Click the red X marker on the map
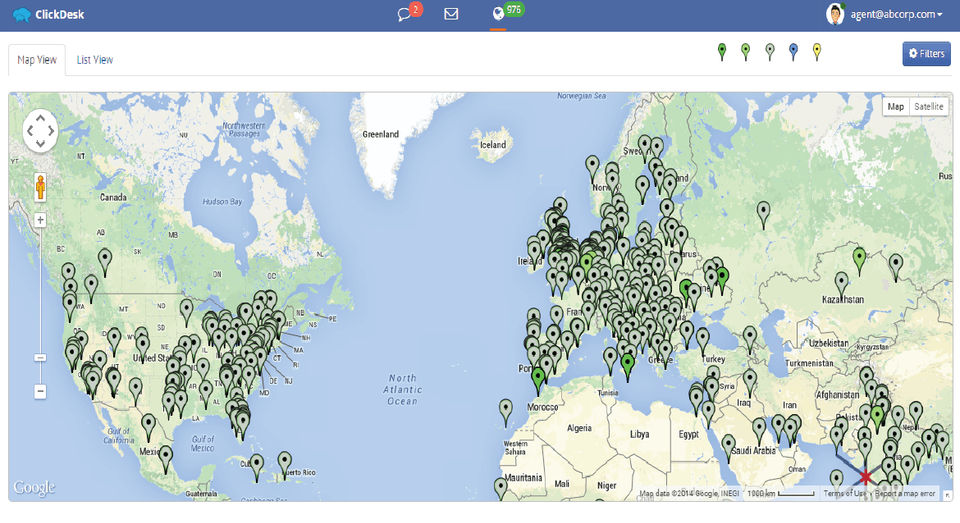Screen dimensions: 960x523 coord(866,477)
